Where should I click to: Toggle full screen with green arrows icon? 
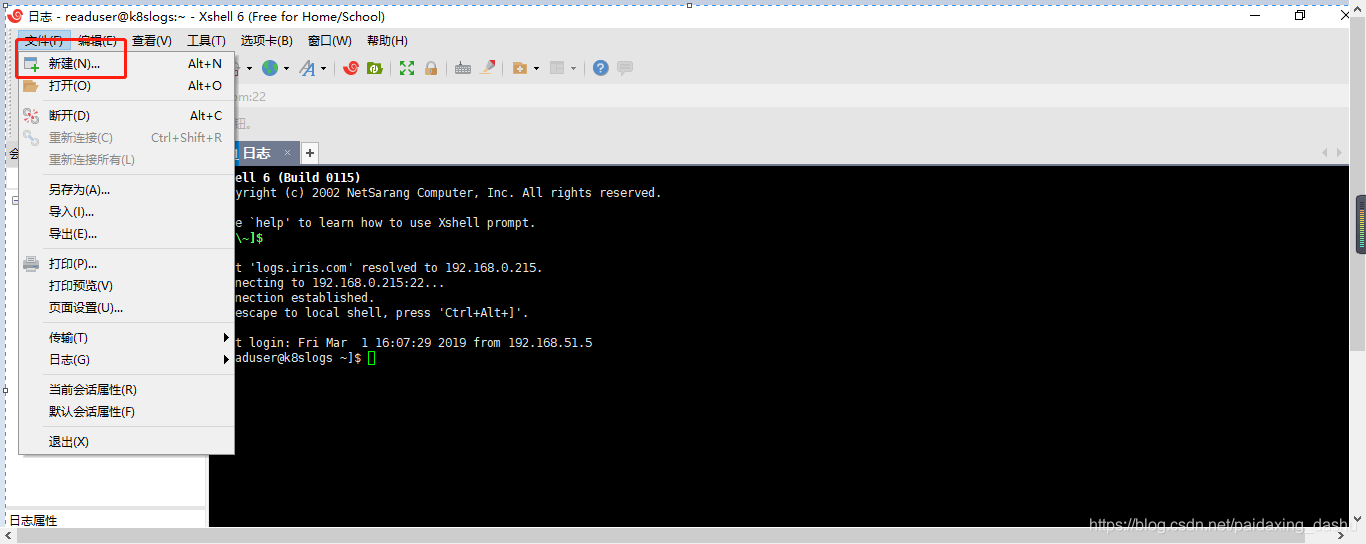point(407,68)
